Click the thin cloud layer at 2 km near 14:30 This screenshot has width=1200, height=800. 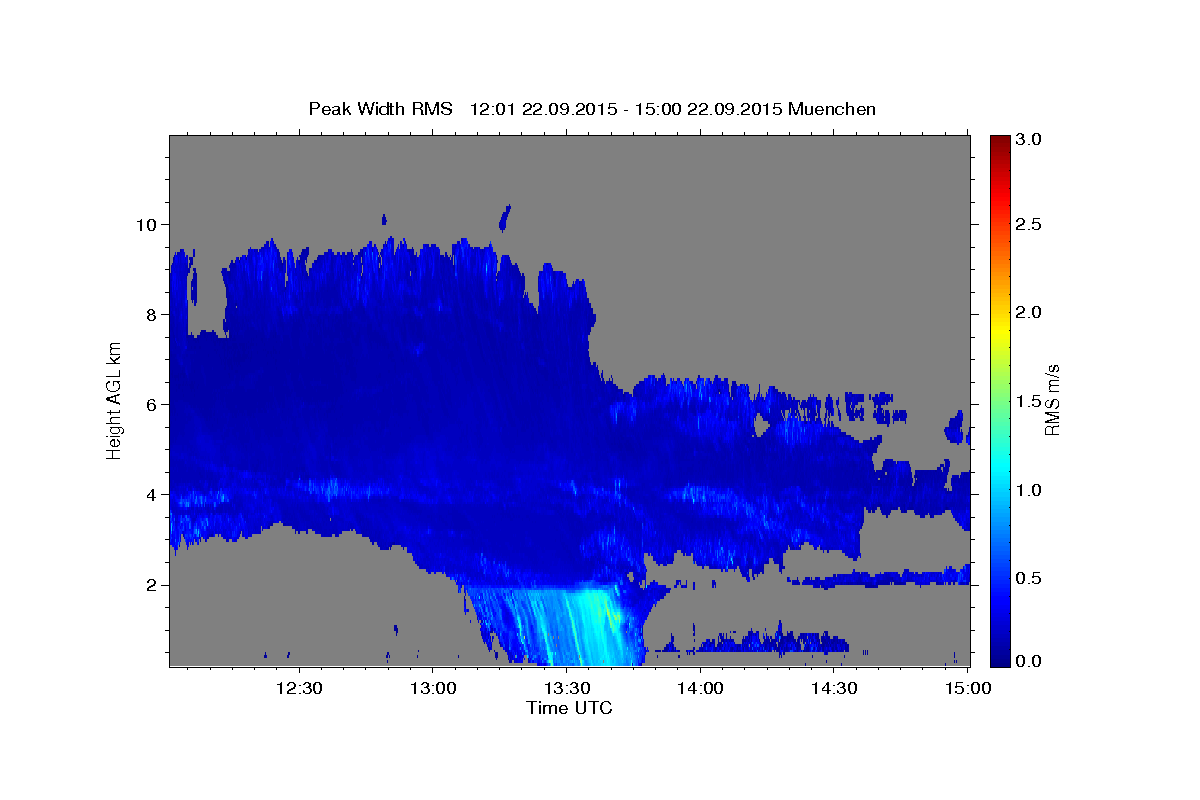tap(880, 578)
